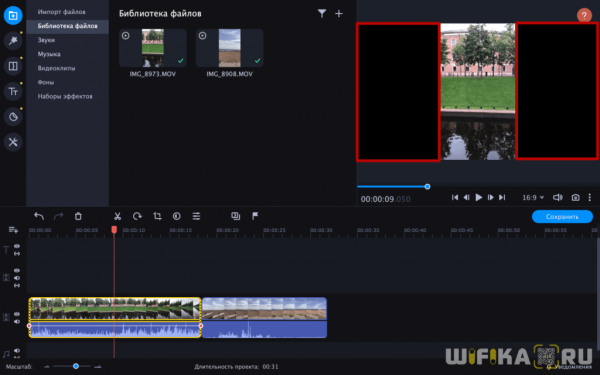Screen dimensions: 600x375
Task: Click the Сохранить button
Action: click(x=562, y=217)
